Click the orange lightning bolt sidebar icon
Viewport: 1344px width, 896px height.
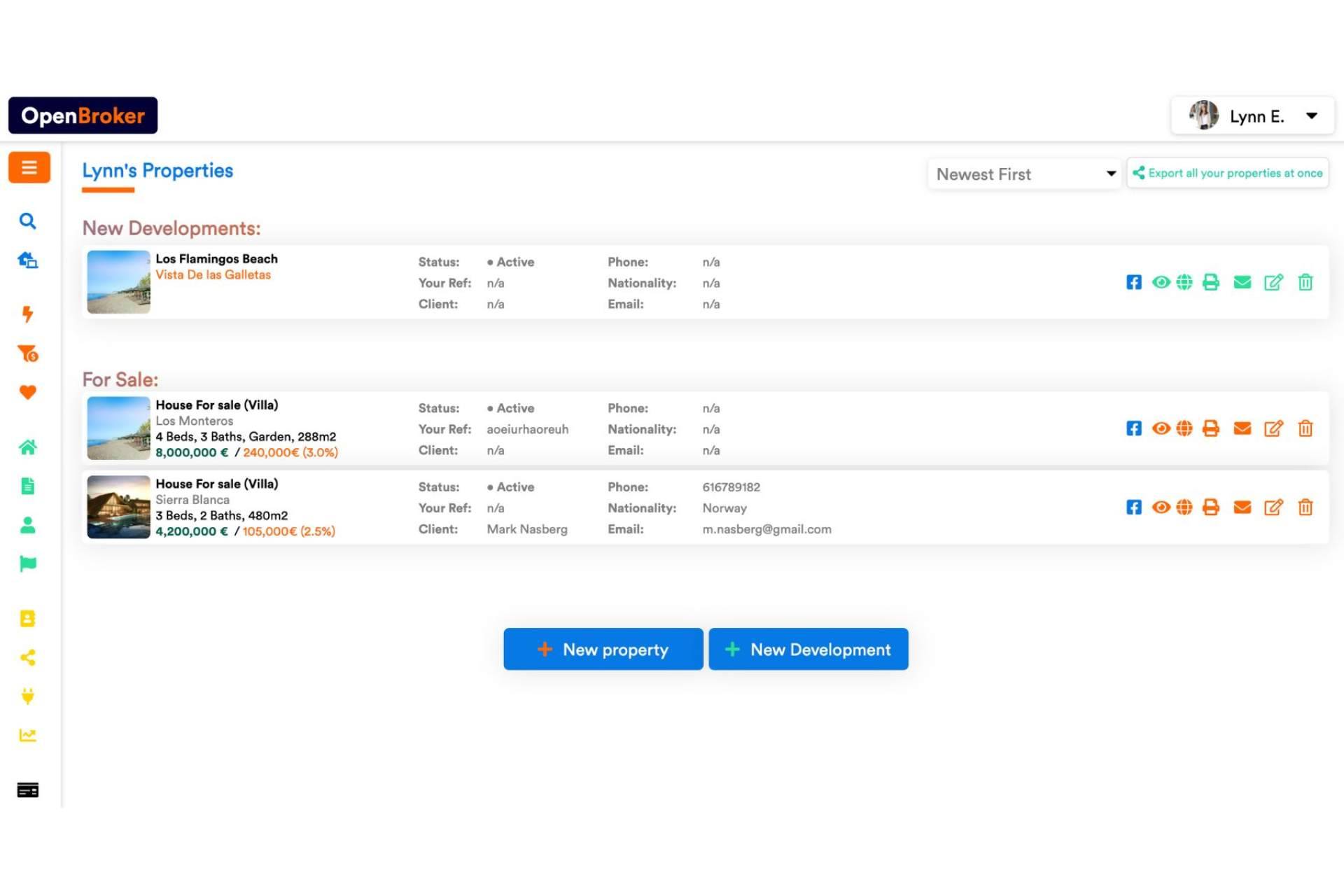click(x=27, y=314)
